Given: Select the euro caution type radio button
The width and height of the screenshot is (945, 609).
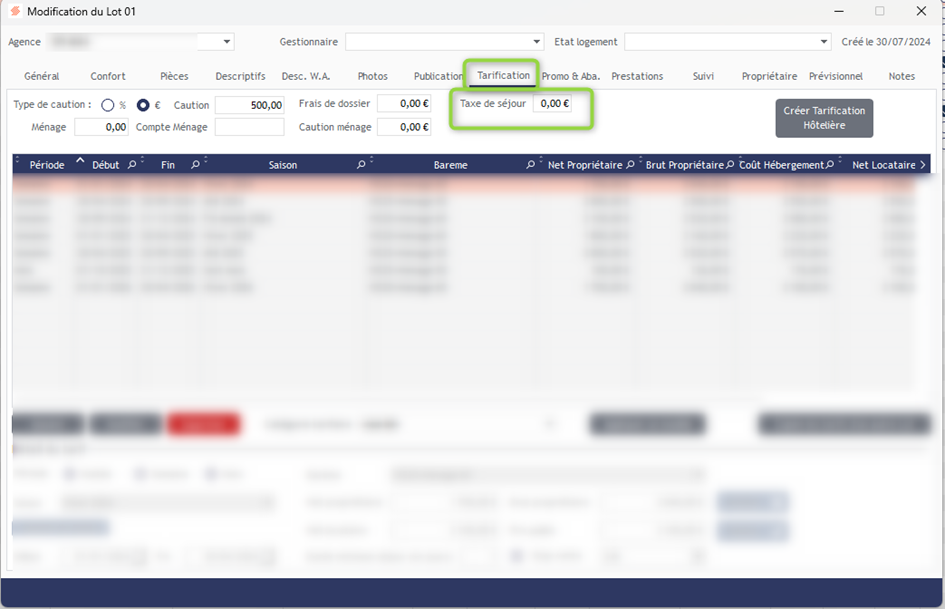Looking at the screenshot, I should click(x=143, y=105).
